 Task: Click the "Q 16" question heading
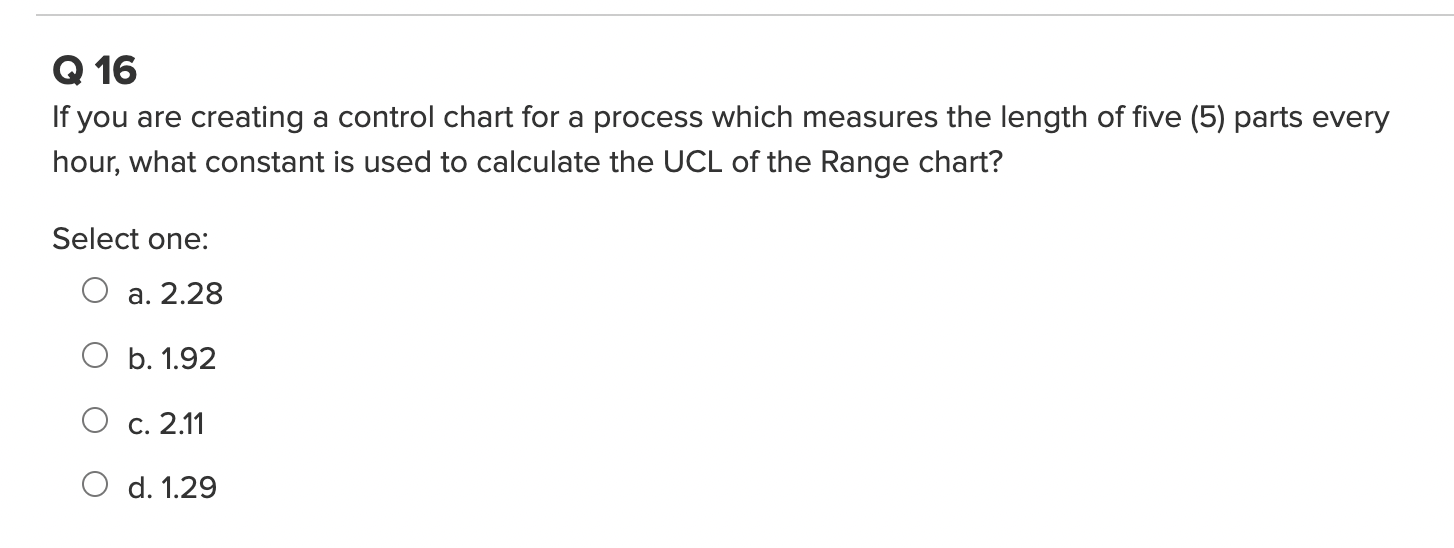pos(95,71)
